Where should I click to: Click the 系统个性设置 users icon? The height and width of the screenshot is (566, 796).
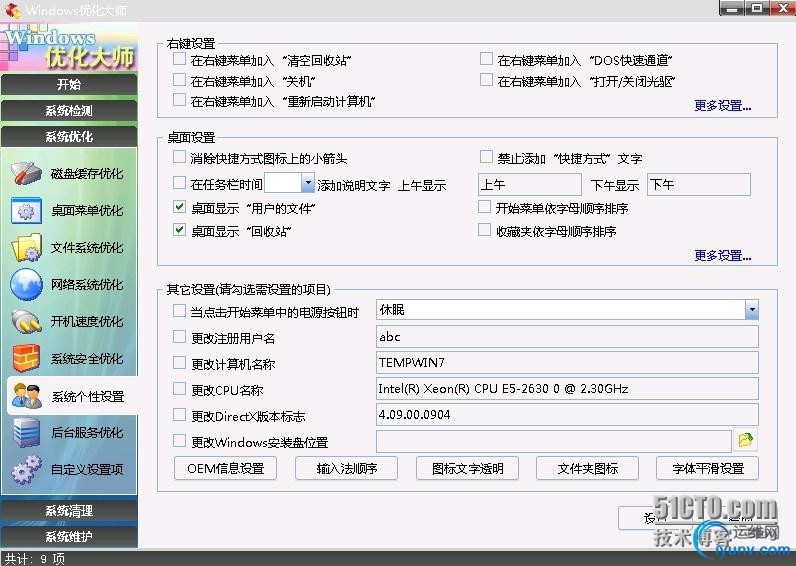[27, 396]
